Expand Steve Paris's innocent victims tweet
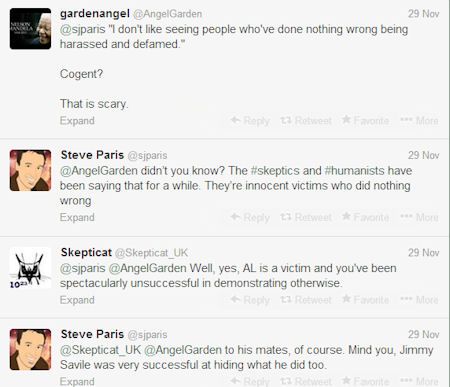The image size is (450, 387). coord(77,217)
